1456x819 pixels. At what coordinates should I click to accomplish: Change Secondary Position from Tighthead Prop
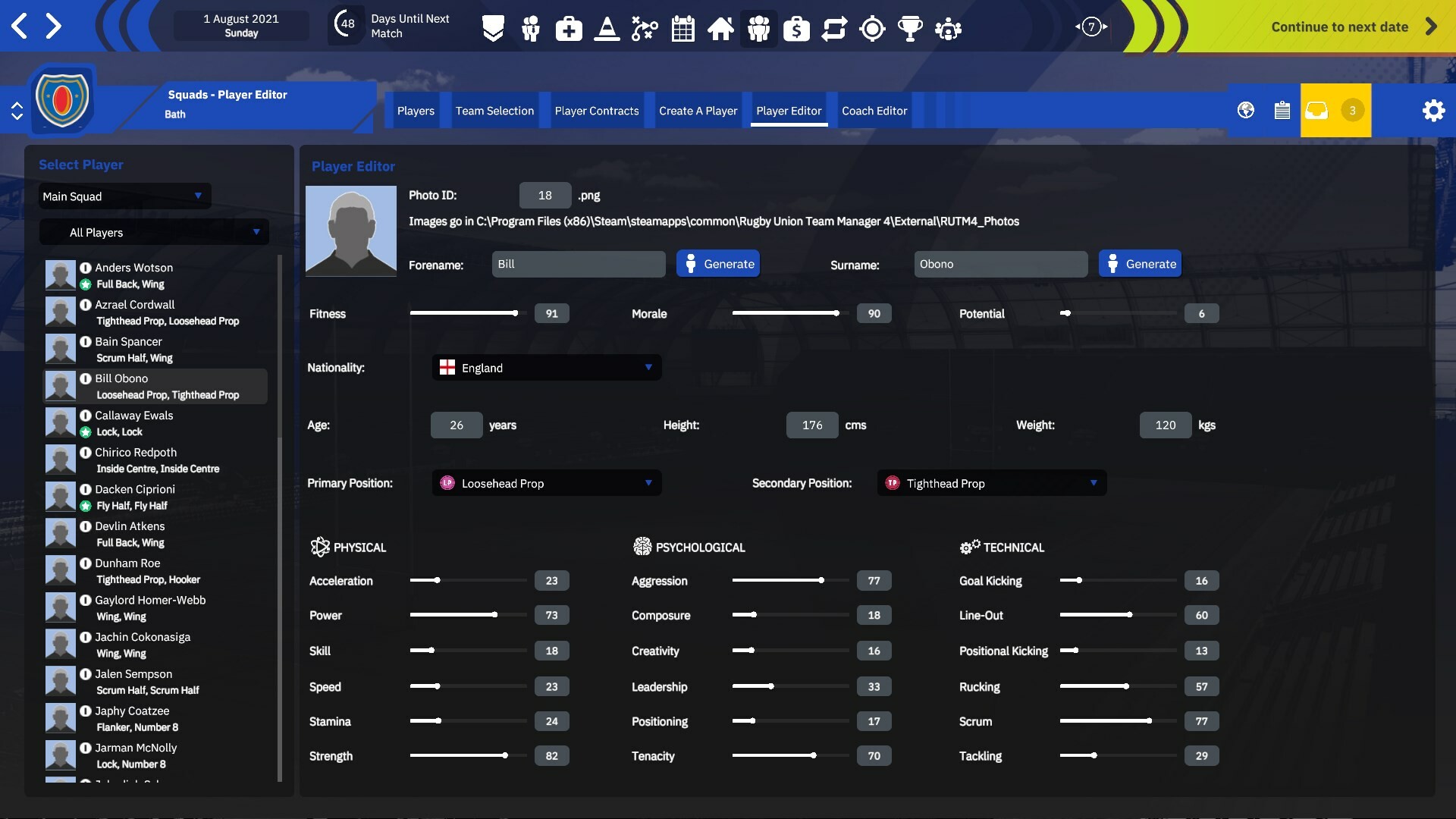(x=990, y=482)
